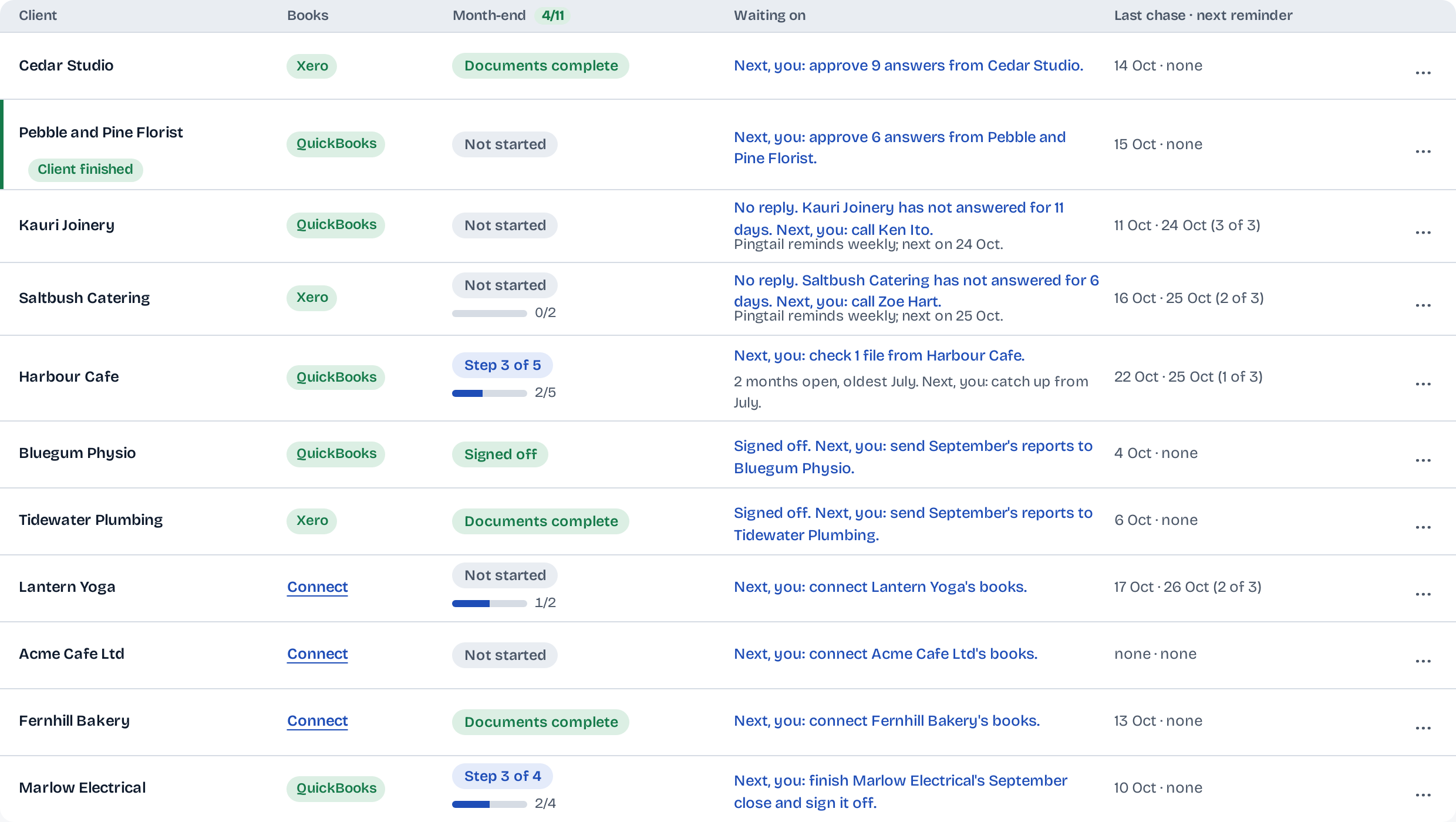Viewport: 1456px width, 822px height.
Task: Click the Client finished badge
Action: point(86,170)
